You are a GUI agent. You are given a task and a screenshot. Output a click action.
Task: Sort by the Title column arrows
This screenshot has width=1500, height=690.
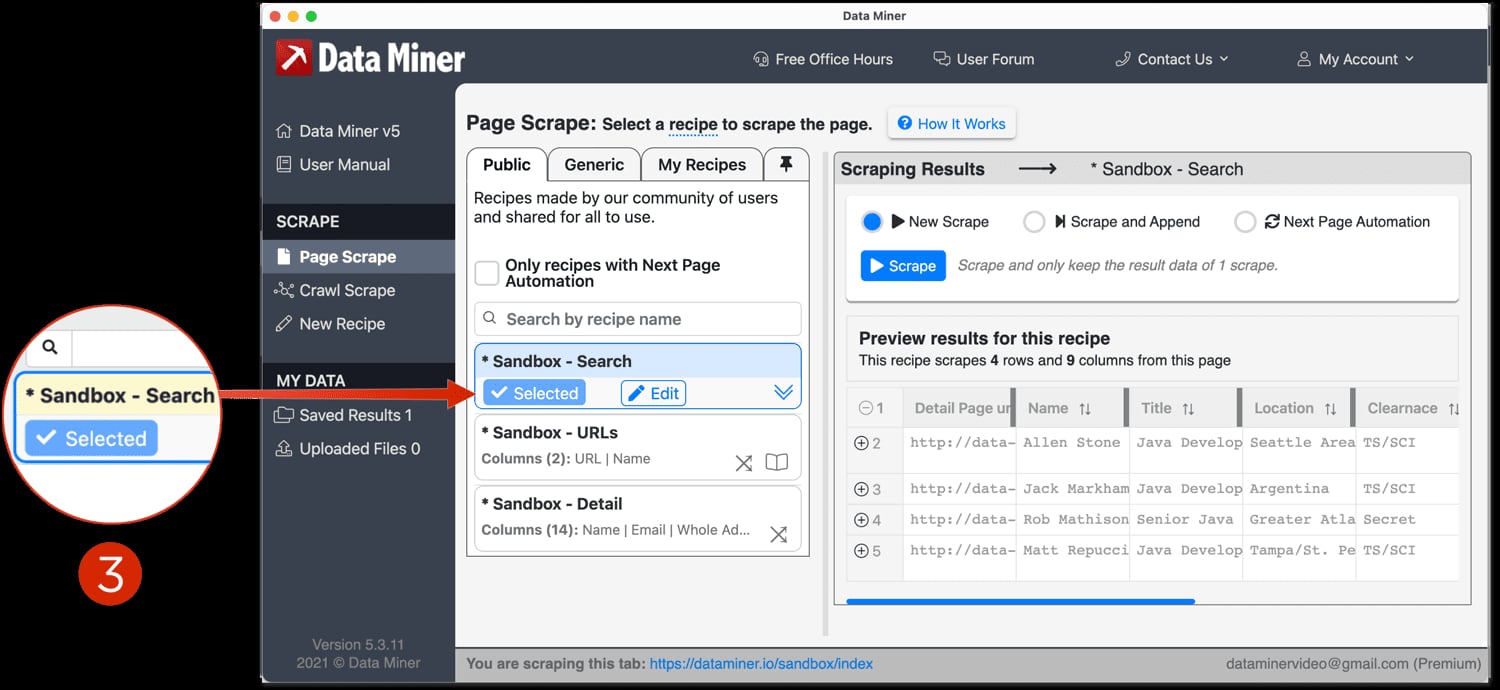coord(1188,409)
